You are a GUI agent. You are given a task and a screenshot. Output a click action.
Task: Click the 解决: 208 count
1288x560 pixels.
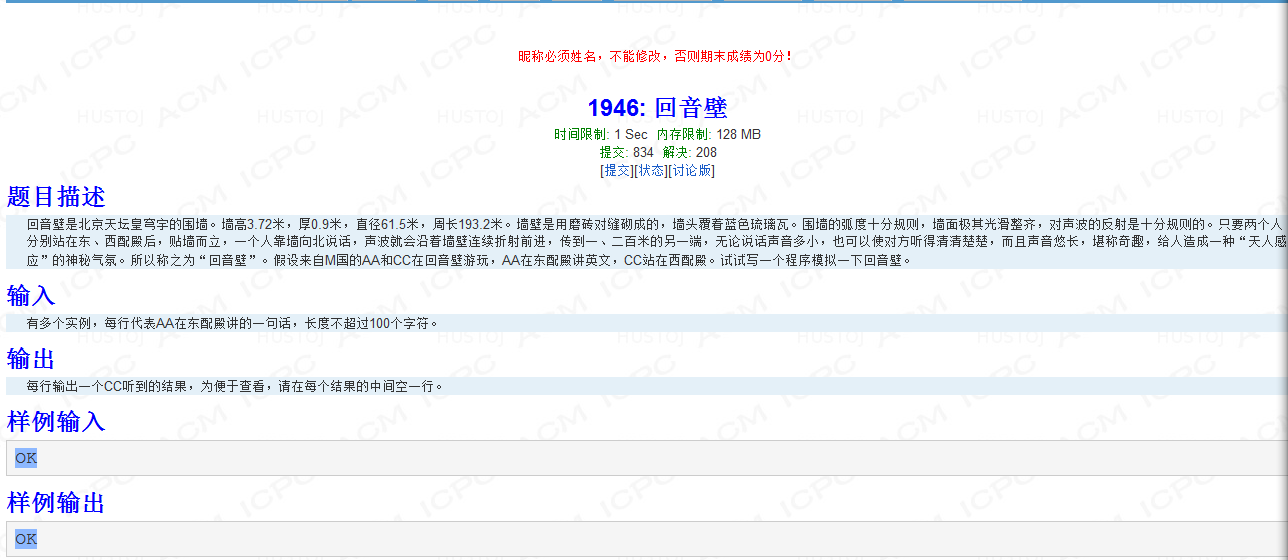tap(690, 152)
